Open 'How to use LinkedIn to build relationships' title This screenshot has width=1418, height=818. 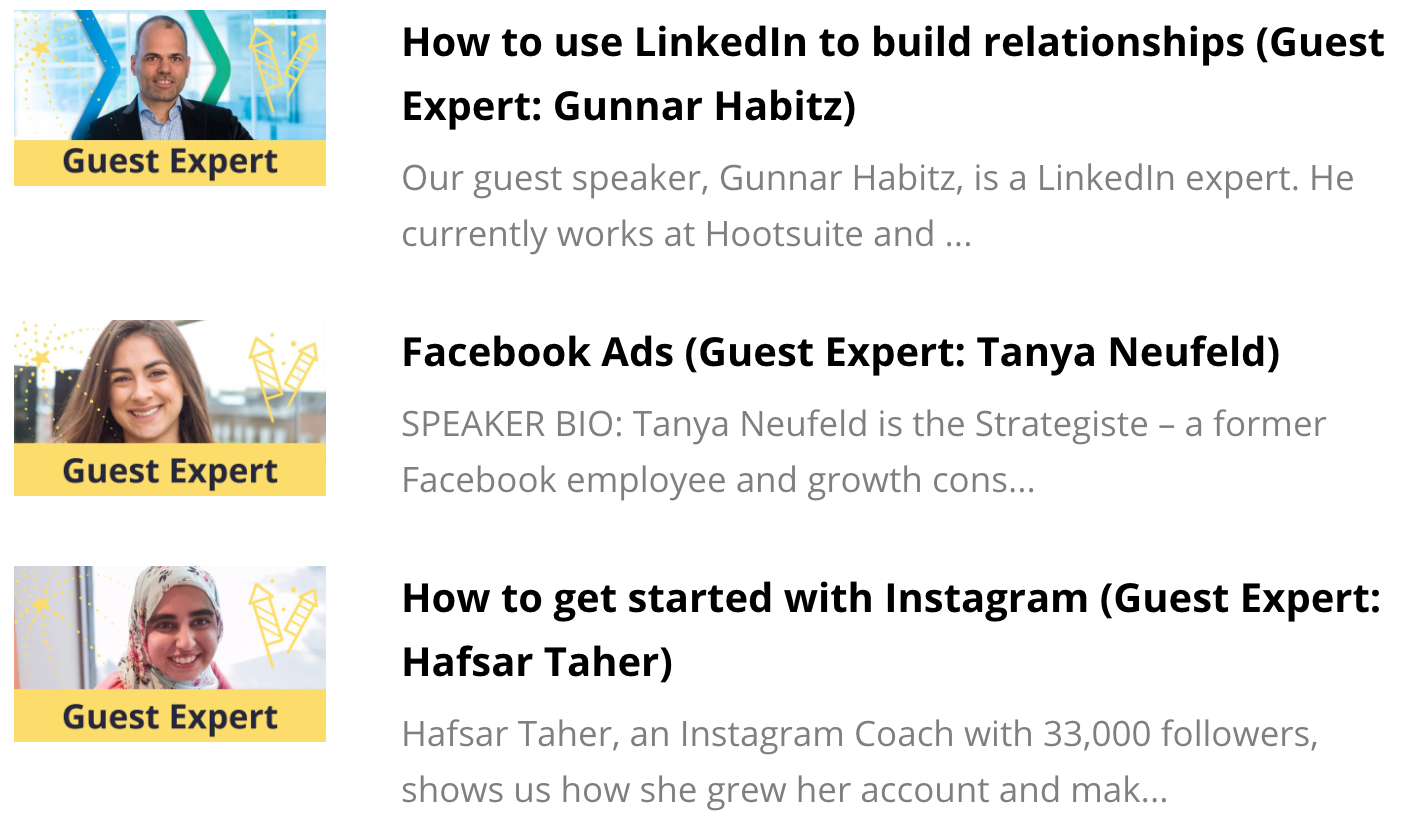(893, 75)
